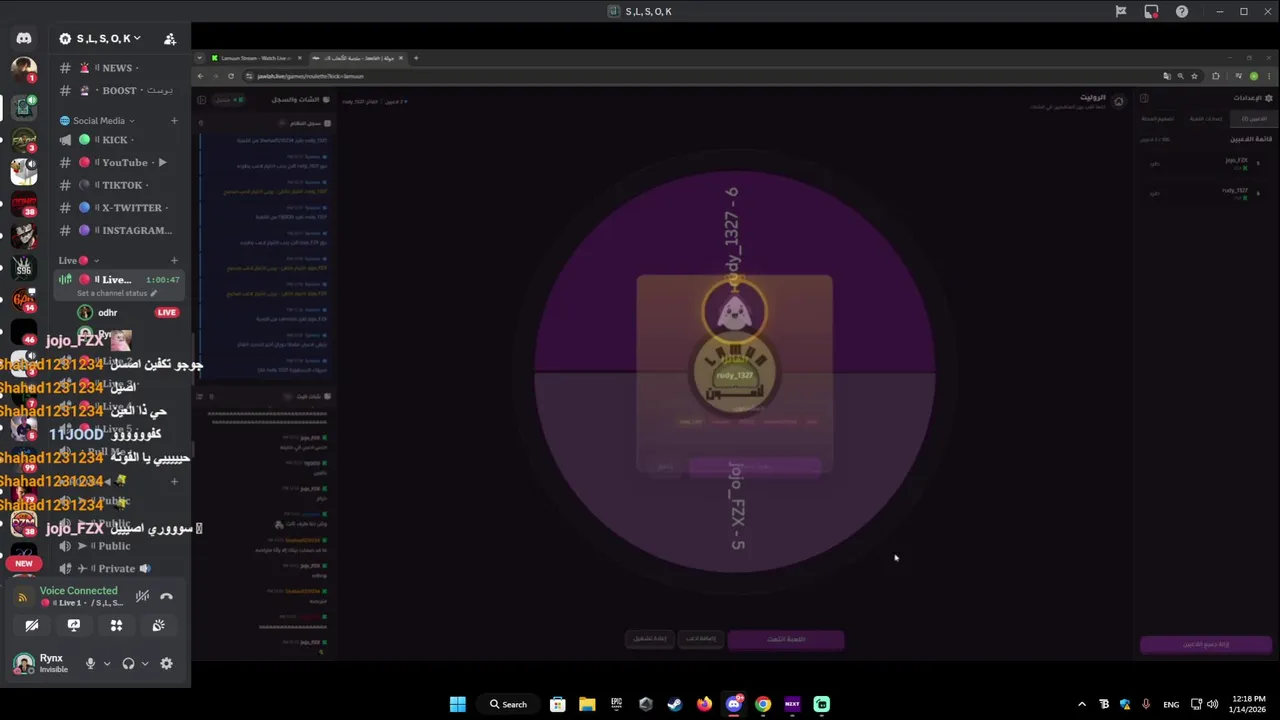This screenshot has width=1280, height=720.
Task: Open new tab in streamed browser
Action: [x=416, y=58]
